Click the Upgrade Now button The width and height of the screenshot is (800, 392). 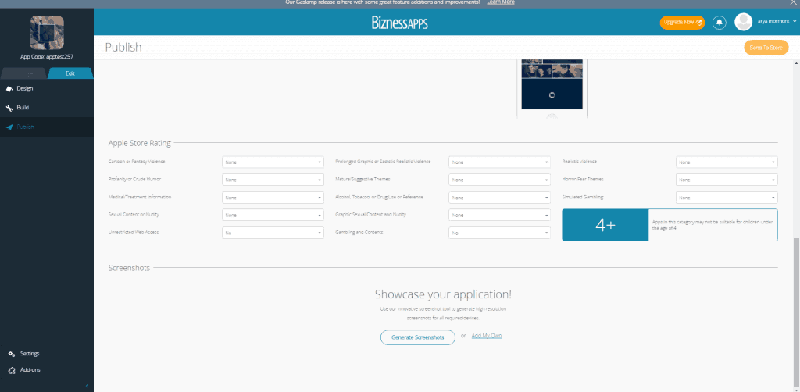pyautogui.click(x=682, y=22)
